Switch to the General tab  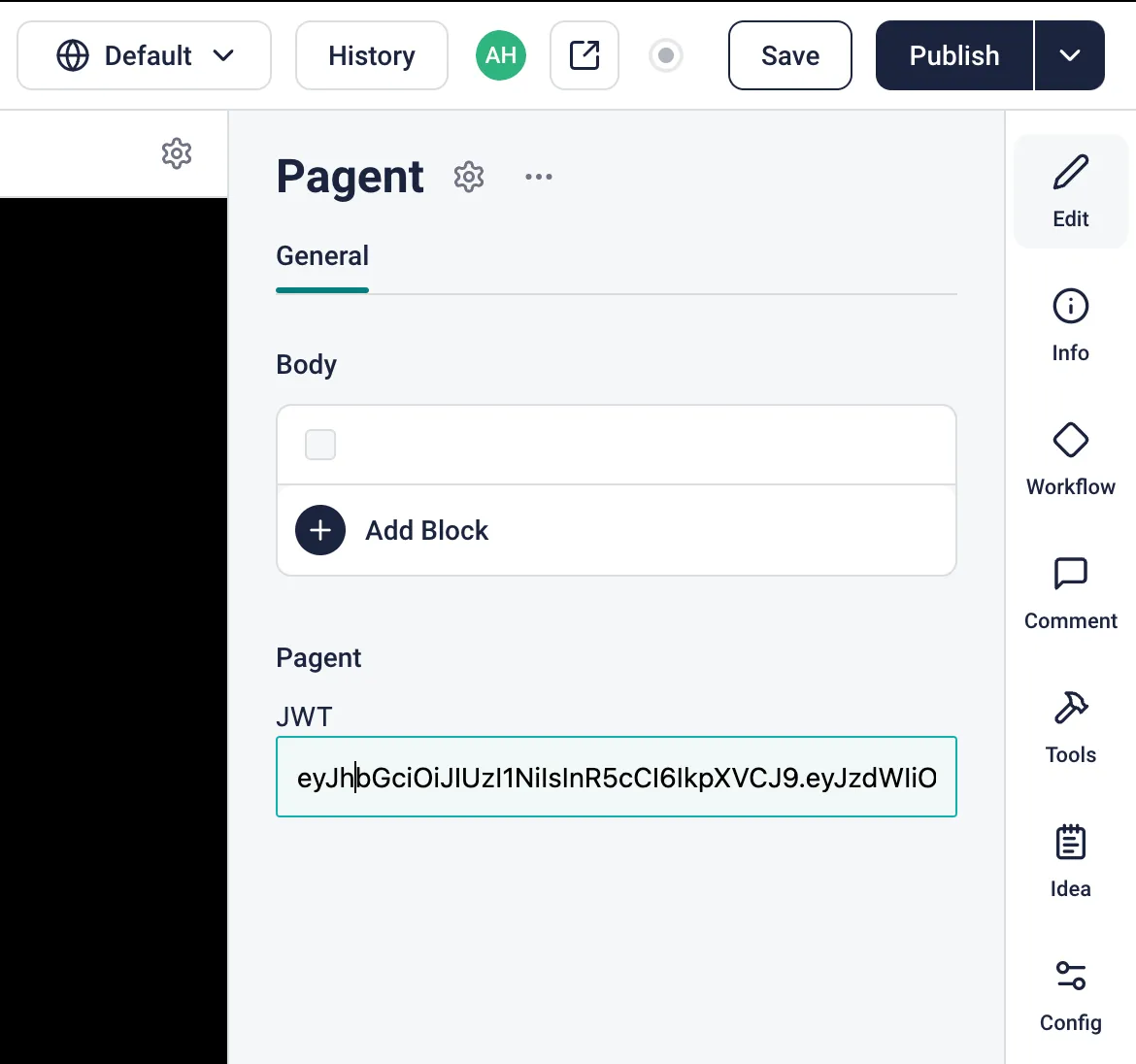point(322,256)
